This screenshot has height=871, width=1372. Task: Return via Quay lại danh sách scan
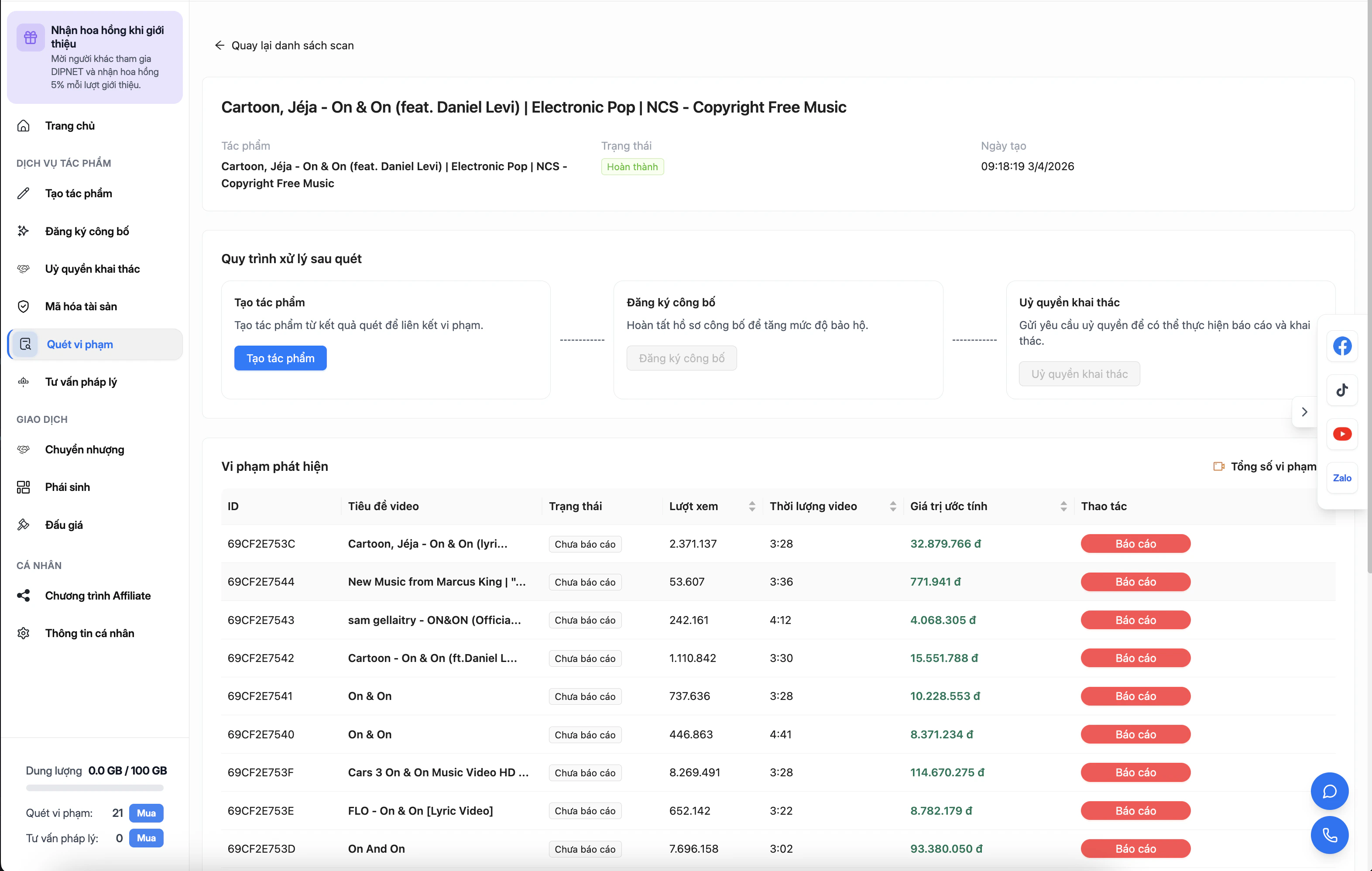tap(285, 45)
